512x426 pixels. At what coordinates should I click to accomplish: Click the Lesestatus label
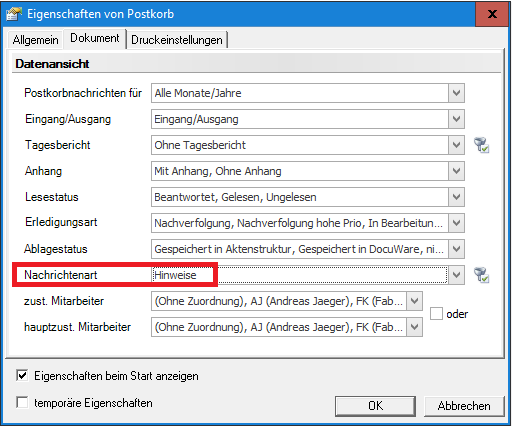(x=52, y=197)
